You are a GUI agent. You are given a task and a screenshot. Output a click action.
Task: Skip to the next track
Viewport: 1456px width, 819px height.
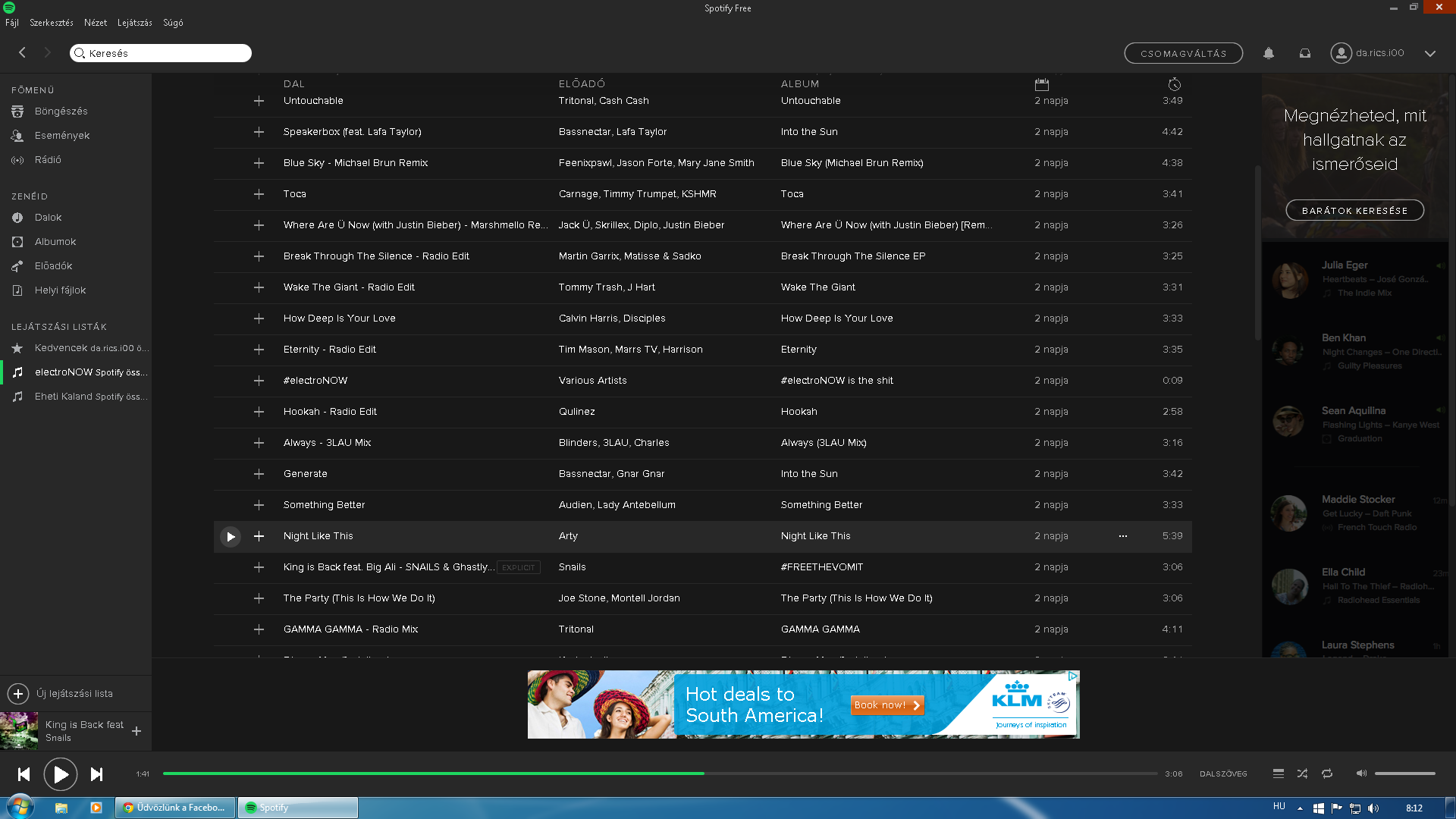tap(96, 774)
